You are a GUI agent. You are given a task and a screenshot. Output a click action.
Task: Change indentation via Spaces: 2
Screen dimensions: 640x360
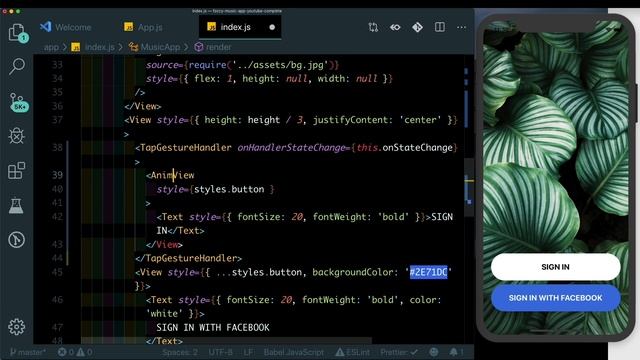pos(180,352)
